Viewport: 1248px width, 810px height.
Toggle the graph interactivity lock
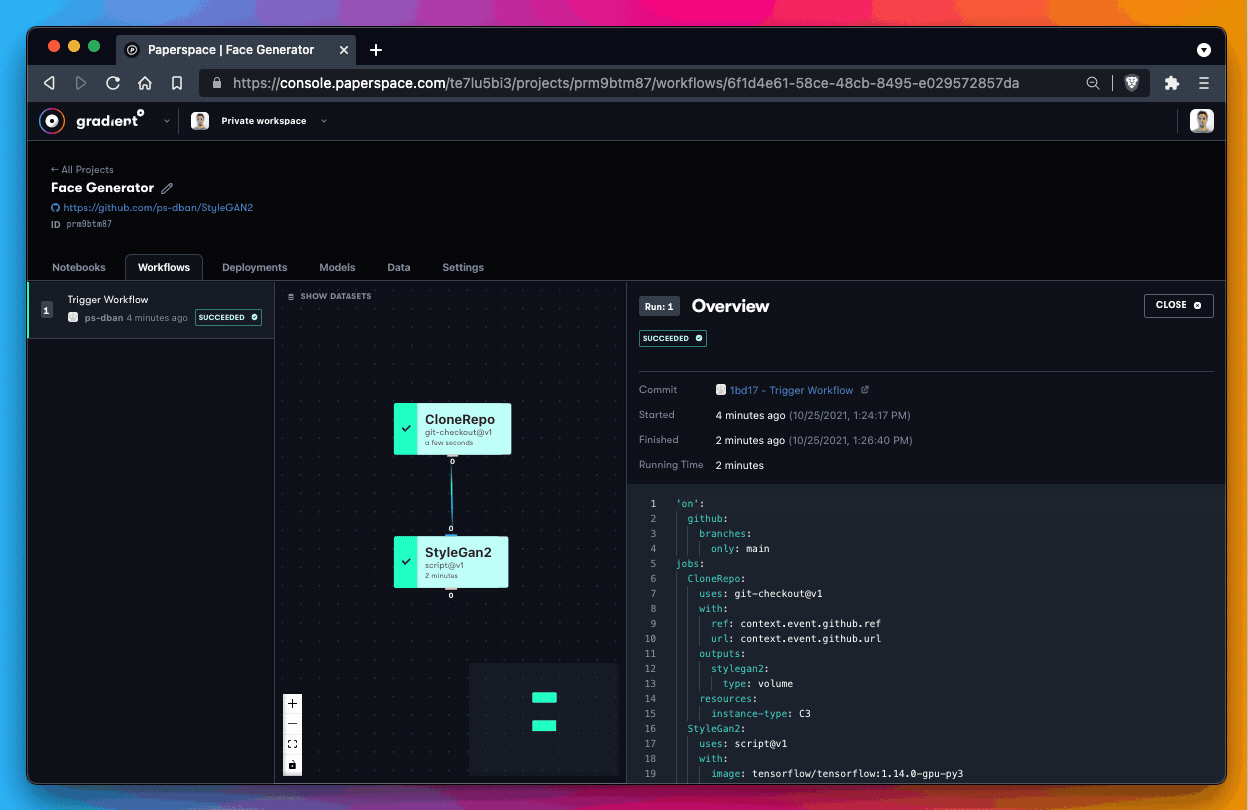click(x=292, y=764)
